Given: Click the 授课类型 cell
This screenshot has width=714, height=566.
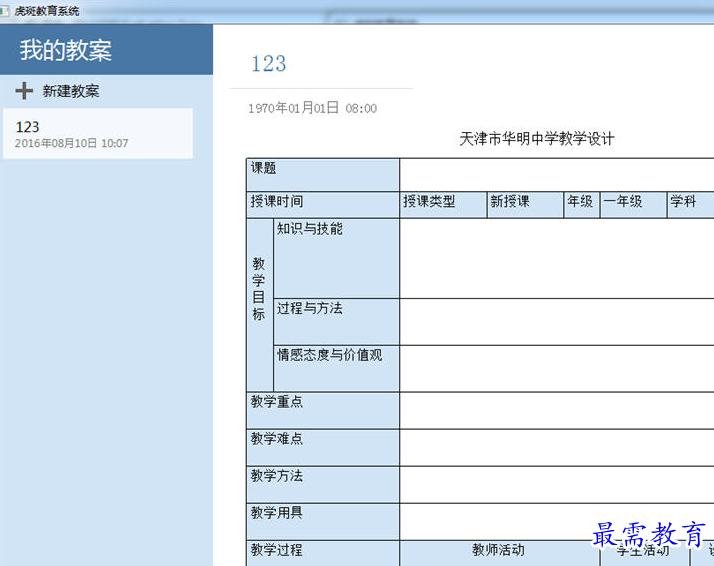Looking at the screenshot, I should tap(443, 205).
